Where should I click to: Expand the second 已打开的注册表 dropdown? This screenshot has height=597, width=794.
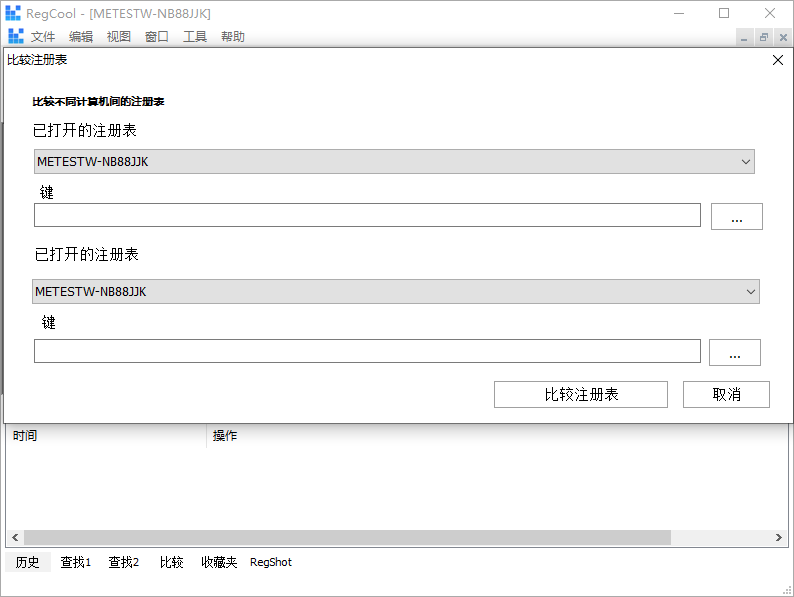pyautogui.click(x=395, y=292)
